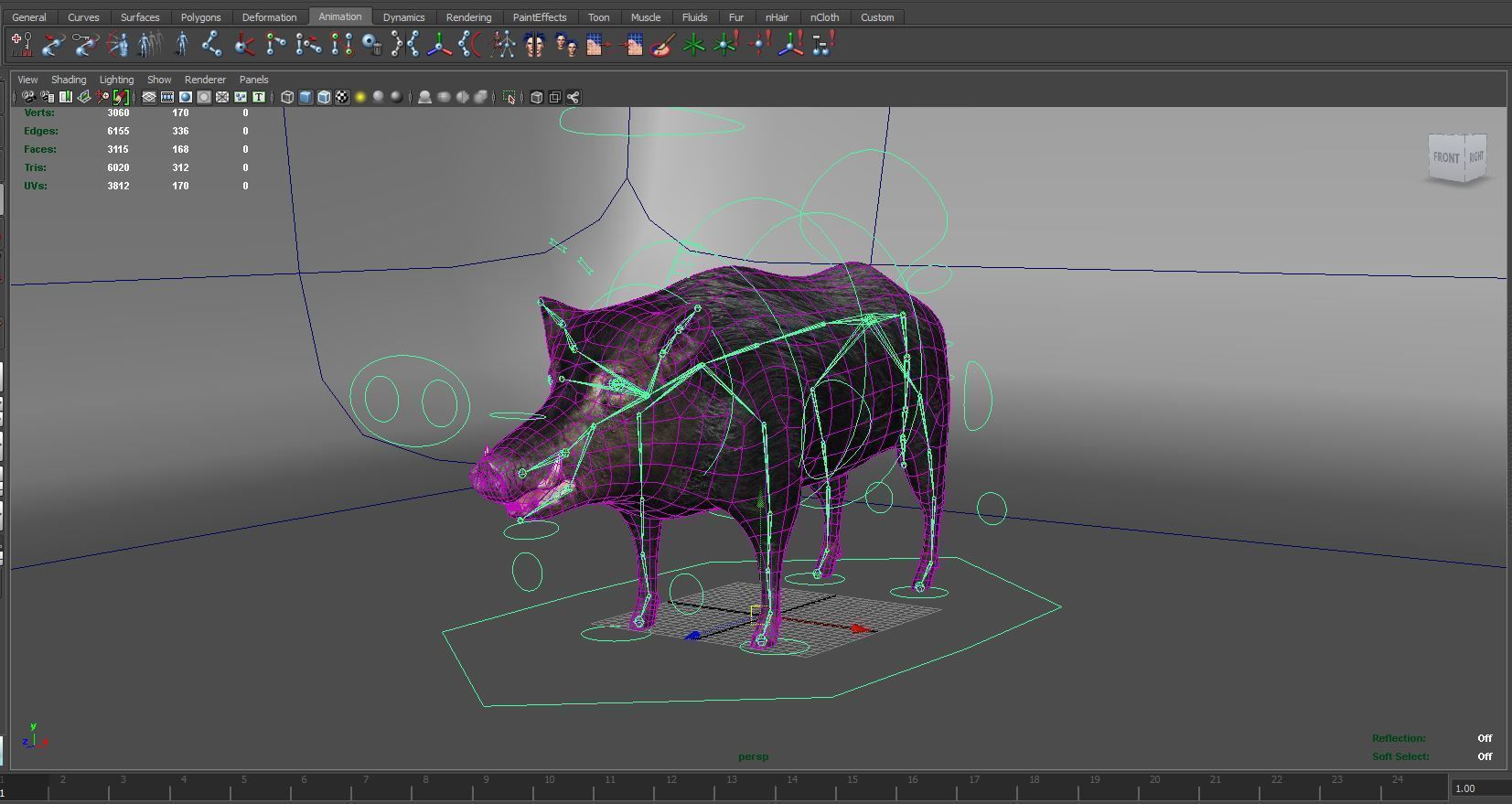Toggle the Gate Mask panel icon
This screenshot has height=804, width=1512.
click(204, 97)
